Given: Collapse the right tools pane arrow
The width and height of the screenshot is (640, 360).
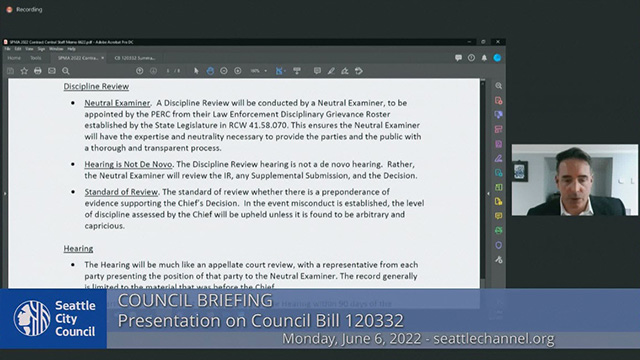Looking at the screenshot, I should click(x=488, y=193).
